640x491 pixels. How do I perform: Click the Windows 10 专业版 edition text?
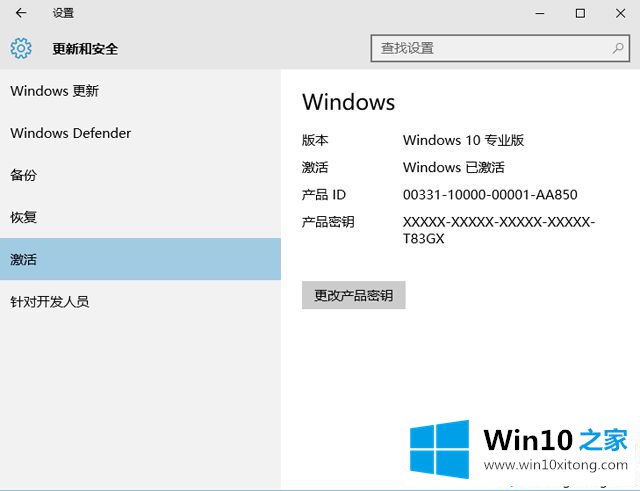click(463, 140)
